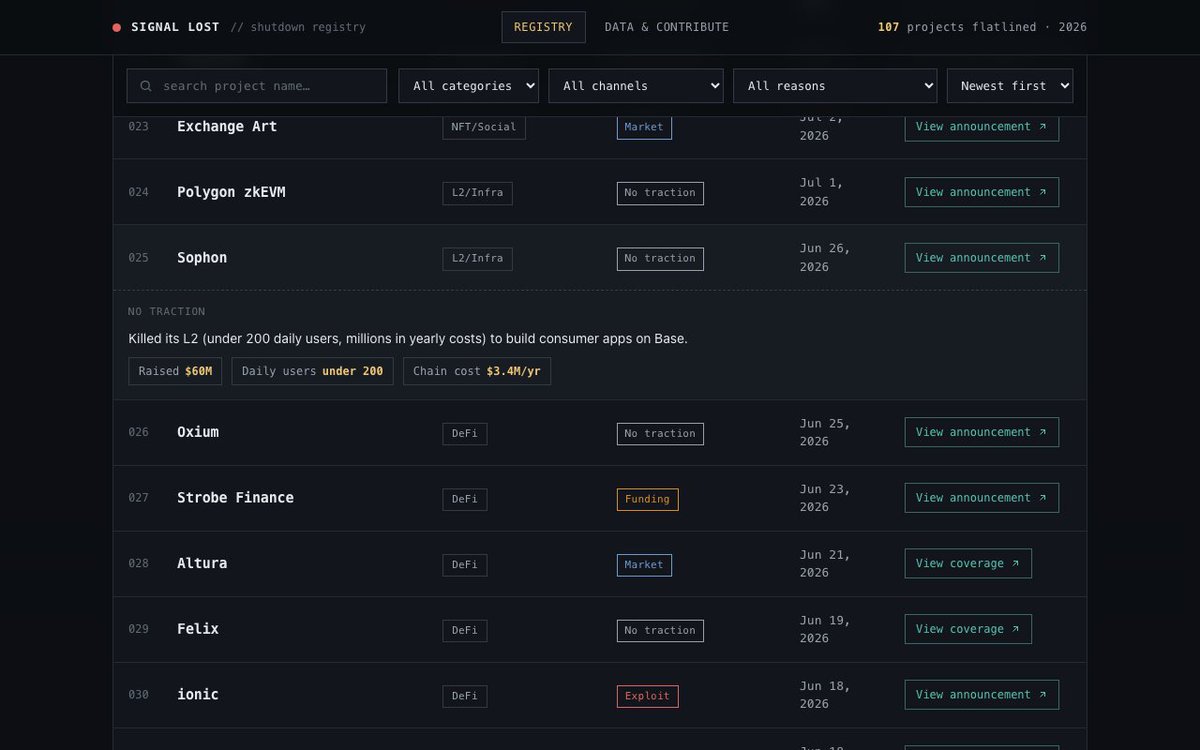Click the magnifier icon in the search box

(146, 86)
